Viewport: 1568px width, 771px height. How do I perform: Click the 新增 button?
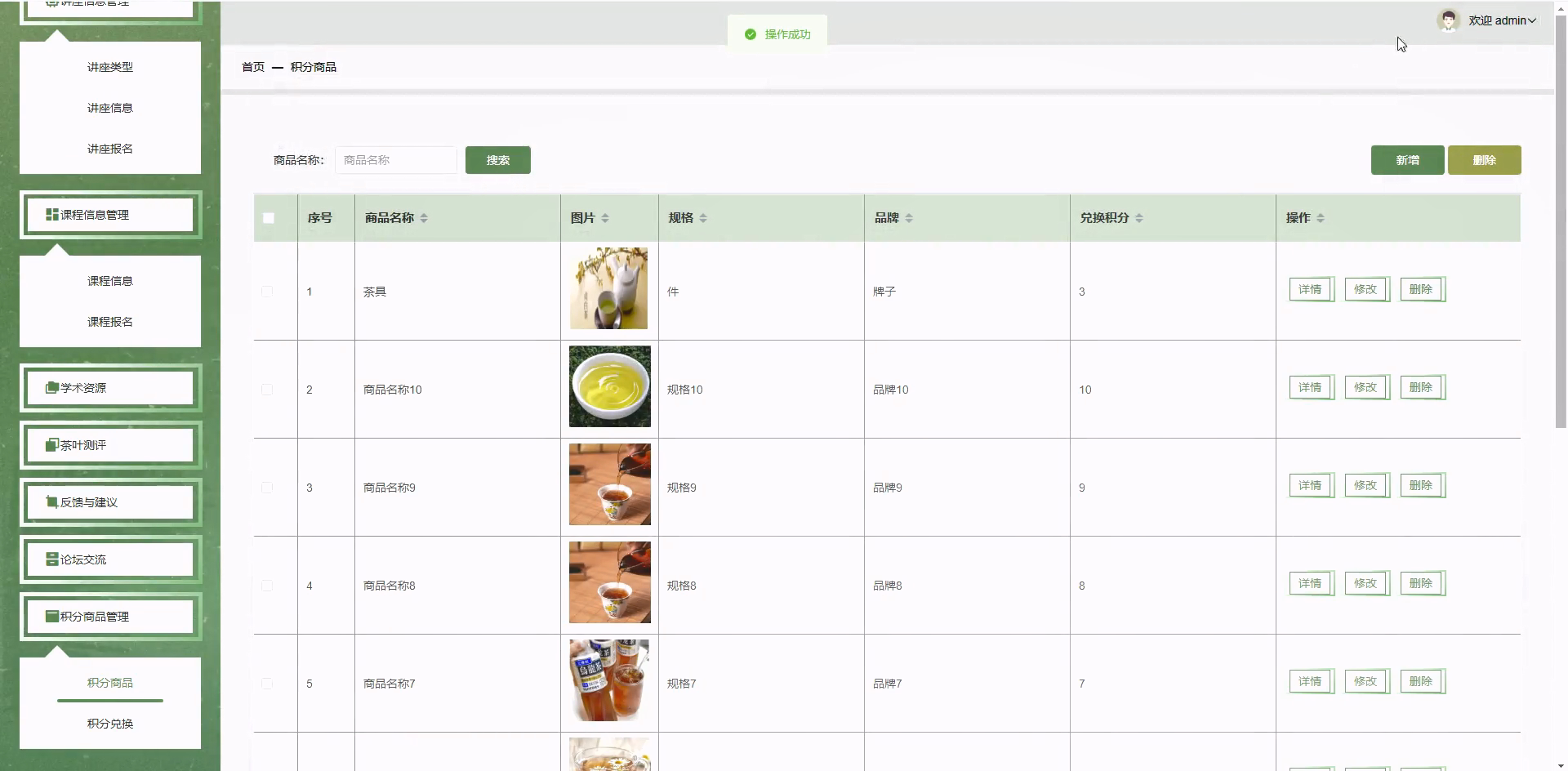(x=1407, y=160)
